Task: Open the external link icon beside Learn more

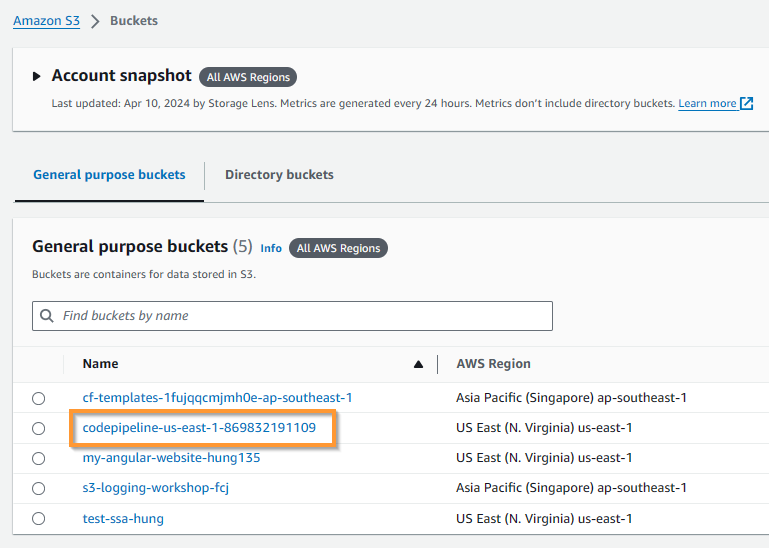Action: 746,103
